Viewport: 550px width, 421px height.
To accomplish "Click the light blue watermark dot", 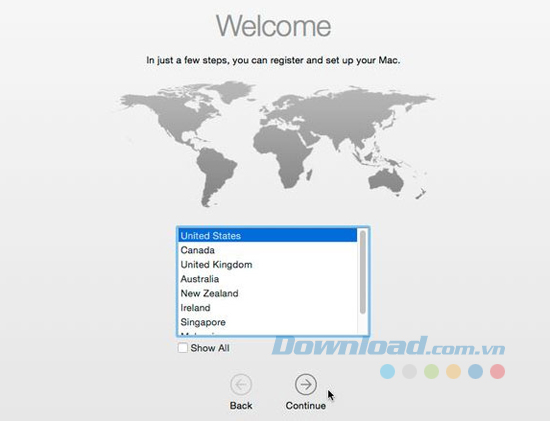I will (x=387, y=372).
